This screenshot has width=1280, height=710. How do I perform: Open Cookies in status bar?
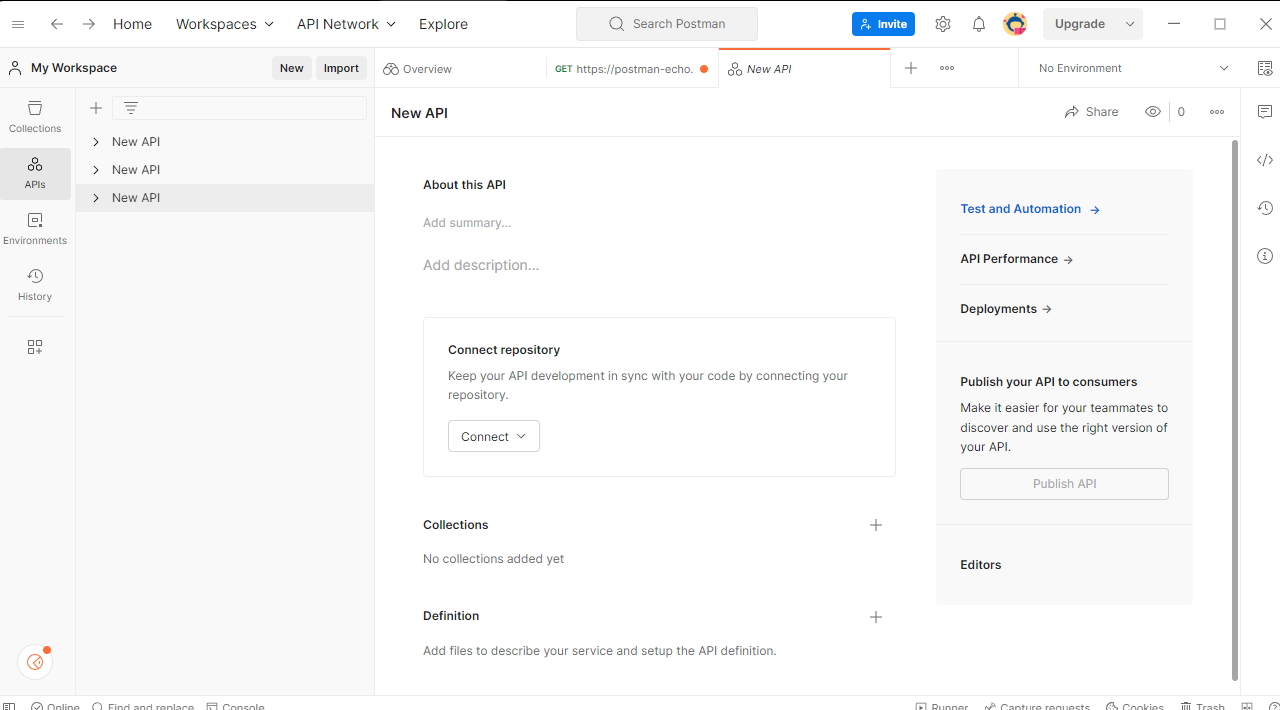click(1135, 707)
